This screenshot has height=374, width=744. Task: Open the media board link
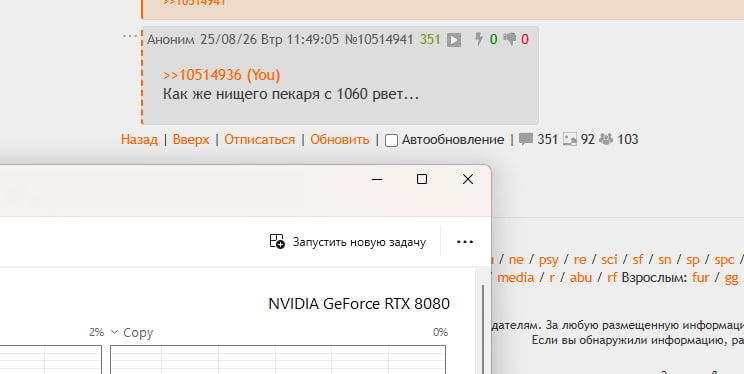515,277
